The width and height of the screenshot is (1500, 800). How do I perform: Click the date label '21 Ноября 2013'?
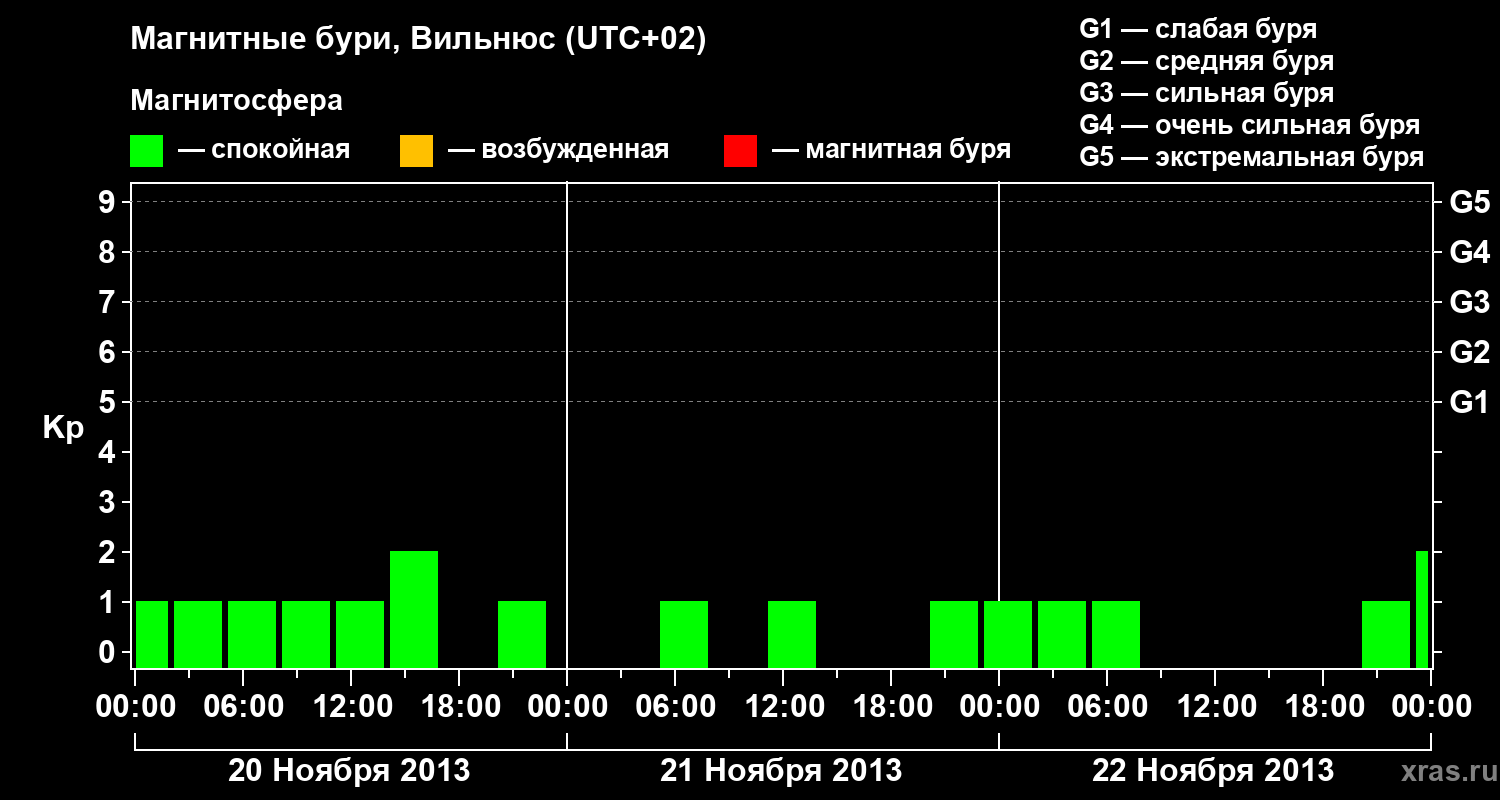(x=781, y=770)
